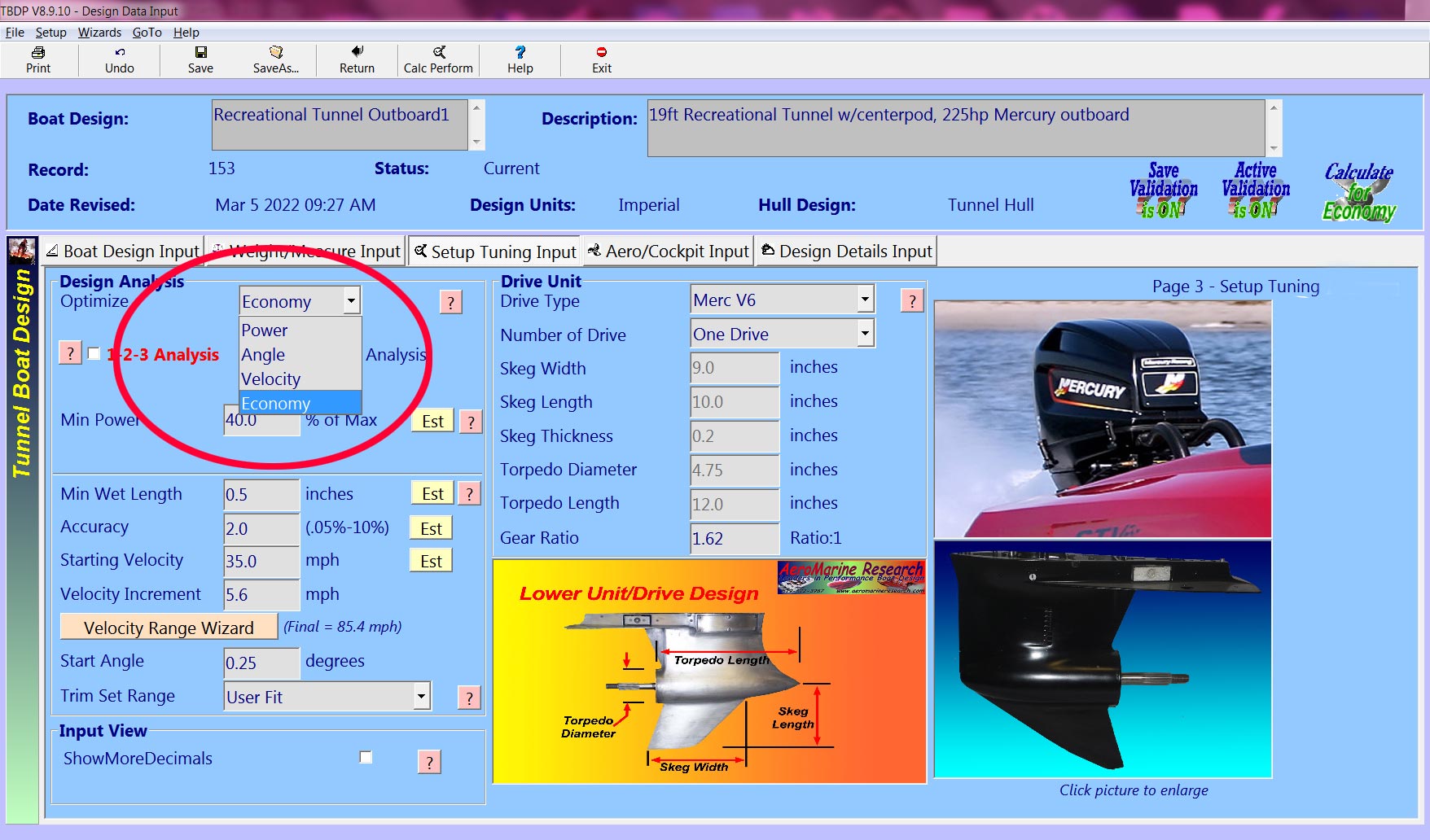The image size is (1430, 840).
Task: Click the SaveAs toolbar icon
Action: 276,59
